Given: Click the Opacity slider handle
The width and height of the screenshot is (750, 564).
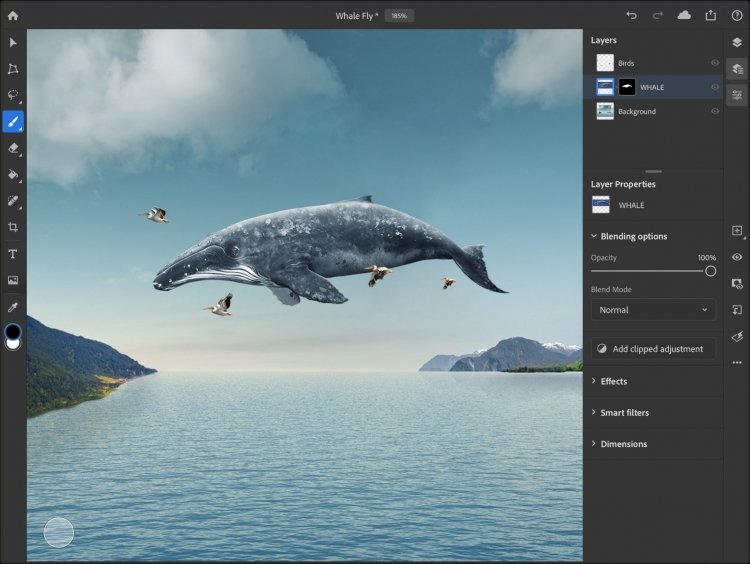Looking at the screenshot, I should coord(710,271).
